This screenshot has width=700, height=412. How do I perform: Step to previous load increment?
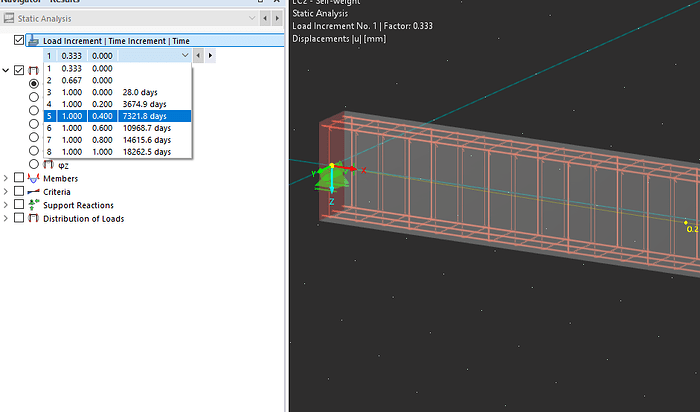199,56
